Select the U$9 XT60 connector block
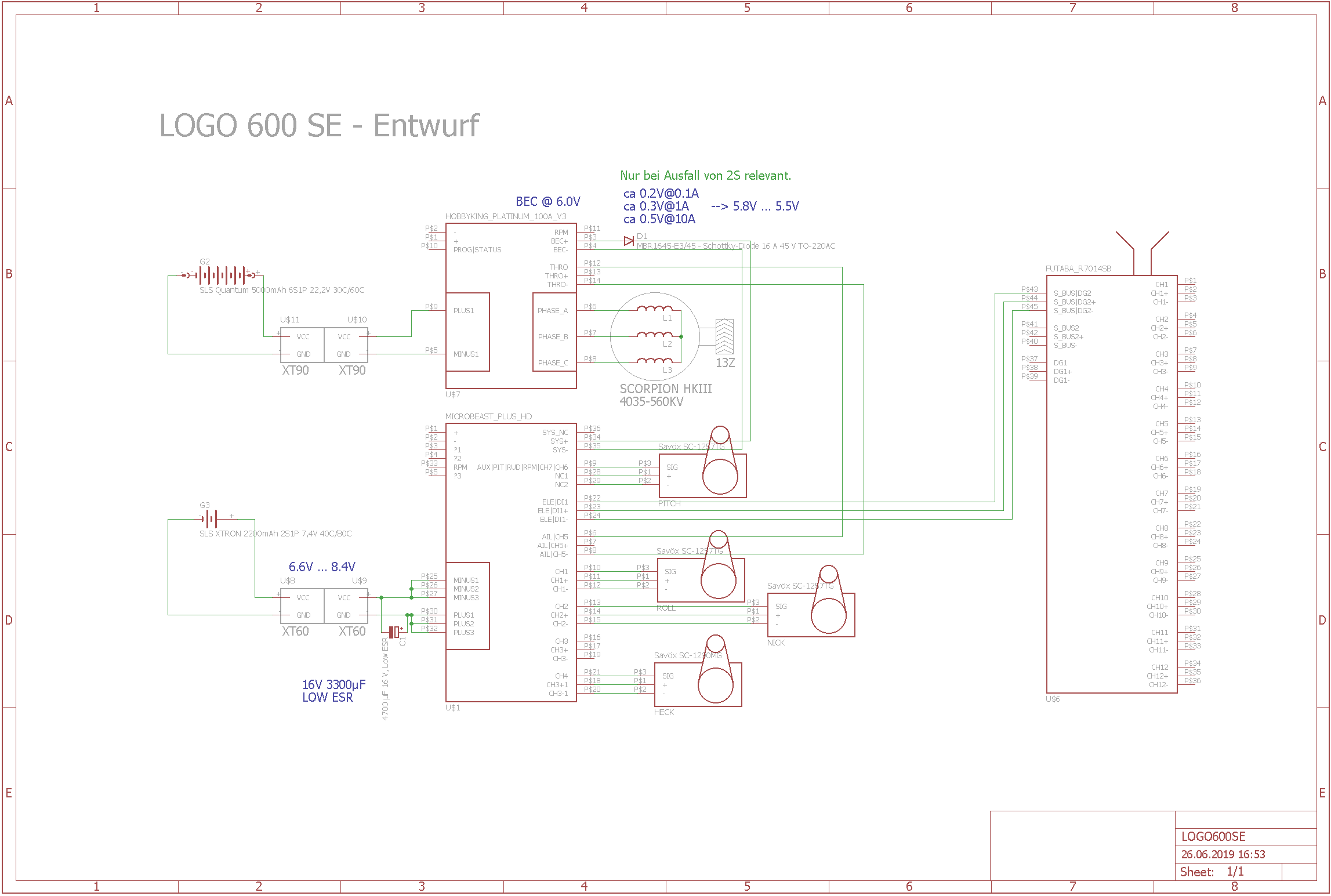 pos(346,606)
